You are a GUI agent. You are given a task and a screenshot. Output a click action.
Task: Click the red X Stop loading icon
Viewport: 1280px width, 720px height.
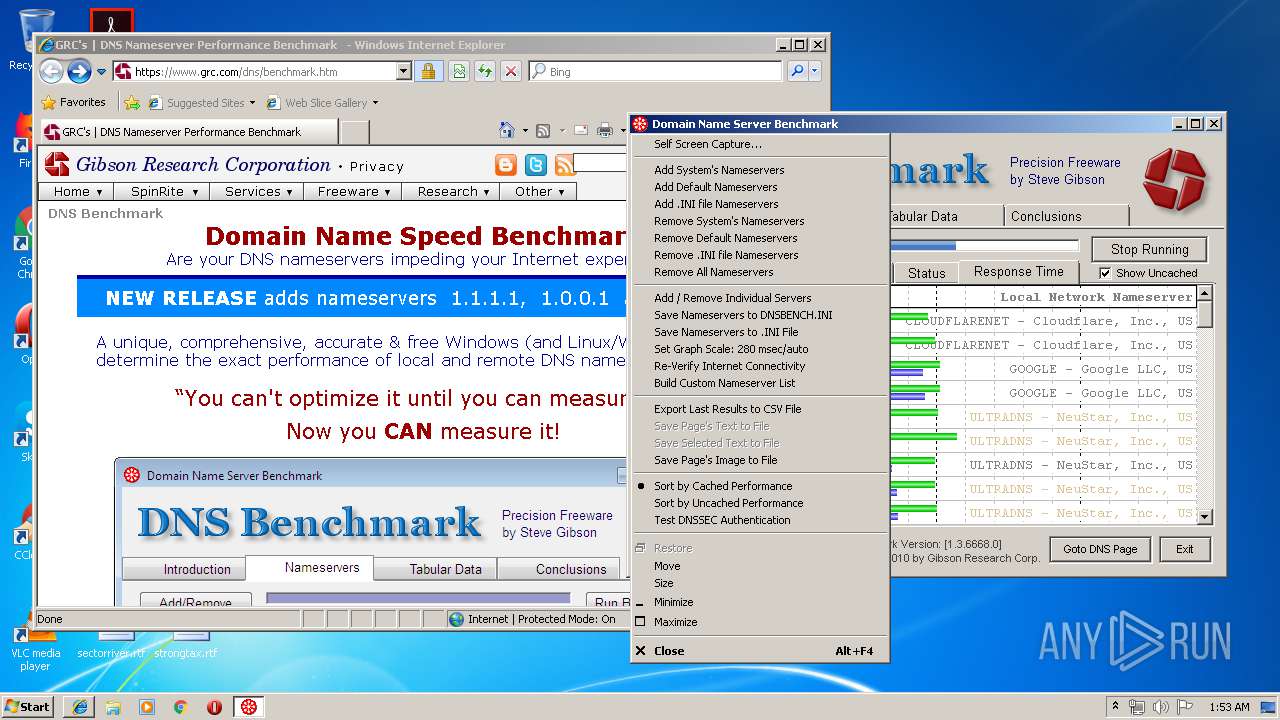pyautogui.click(x=510, y=71)
